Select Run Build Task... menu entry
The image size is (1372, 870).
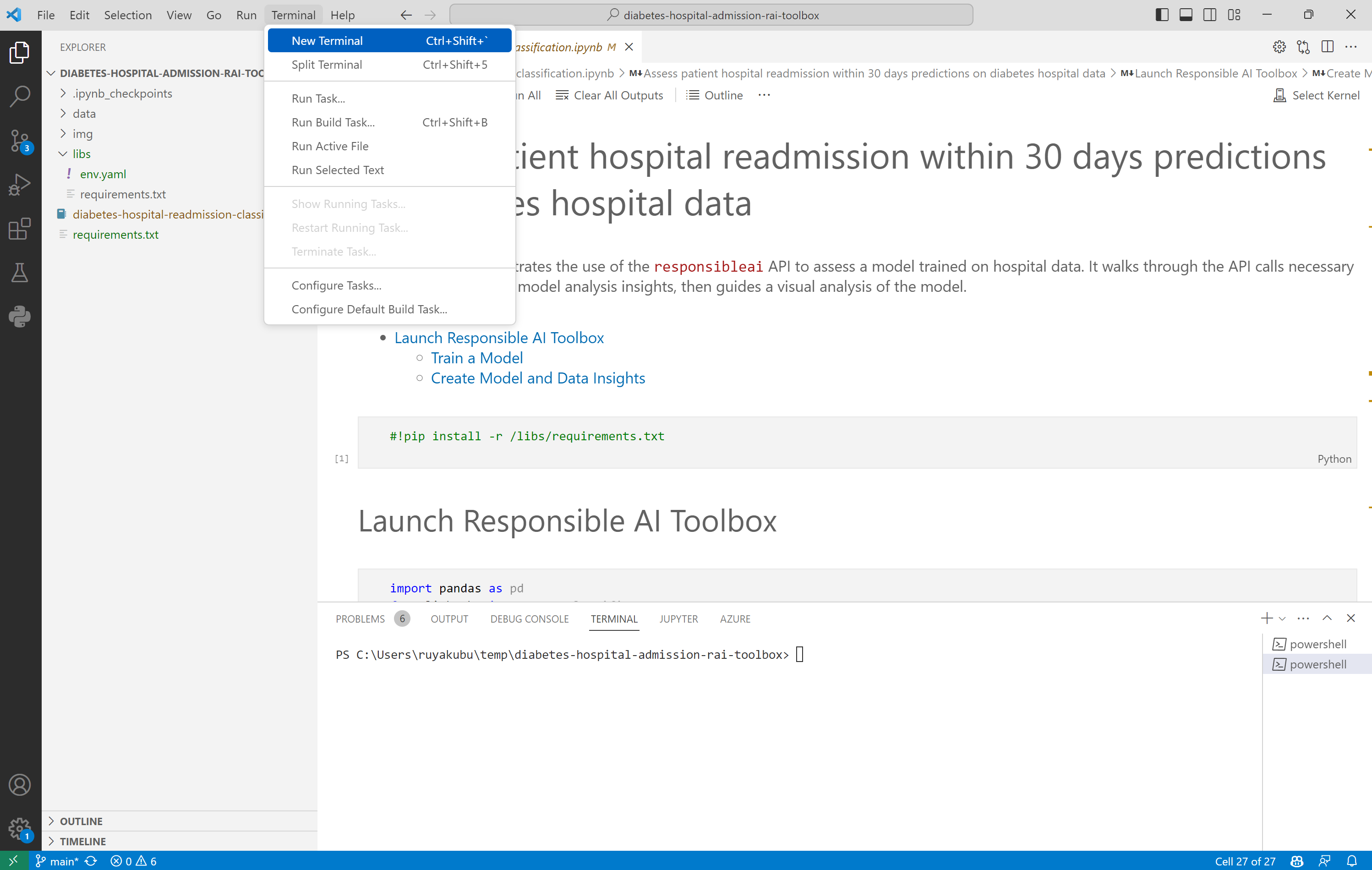[390, 122]
